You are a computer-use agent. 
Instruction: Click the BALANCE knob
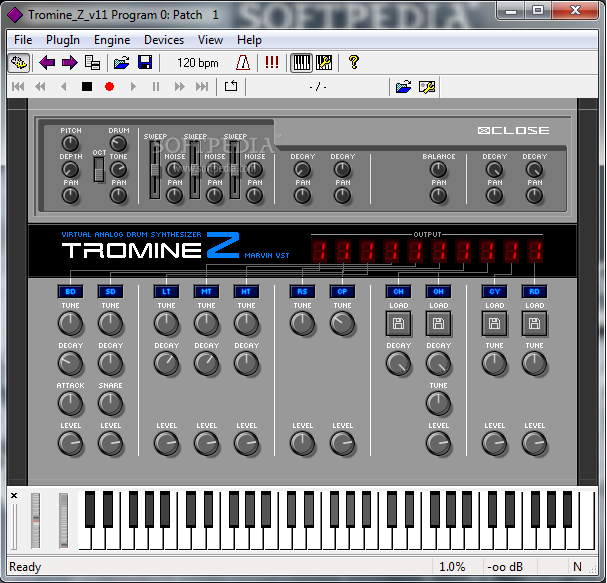pos(438,170)
